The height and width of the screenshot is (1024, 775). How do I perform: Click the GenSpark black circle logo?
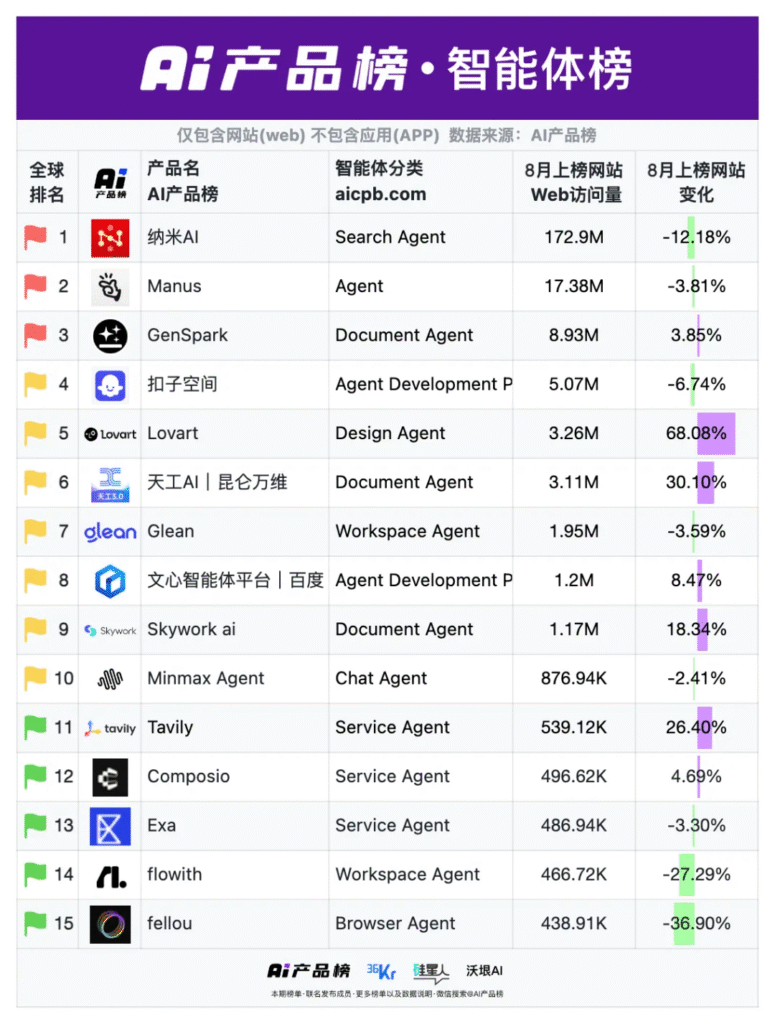(110, 336)
